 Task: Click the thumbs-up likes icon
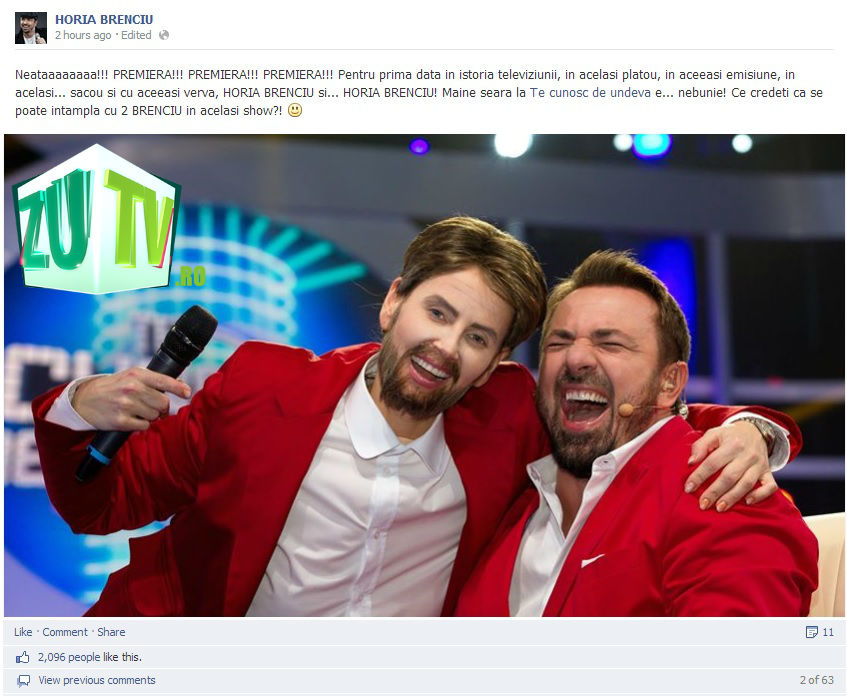point(23,657)
